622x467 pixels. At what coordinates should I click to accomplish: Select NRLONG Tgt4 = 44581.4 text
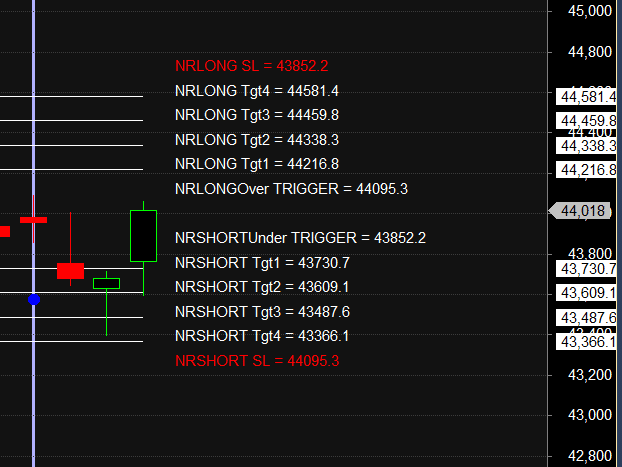[x=257, y=91]
